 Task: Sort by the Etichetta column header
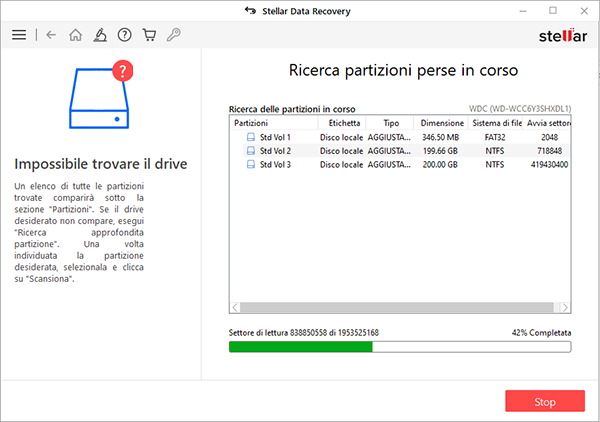point(342,123)
